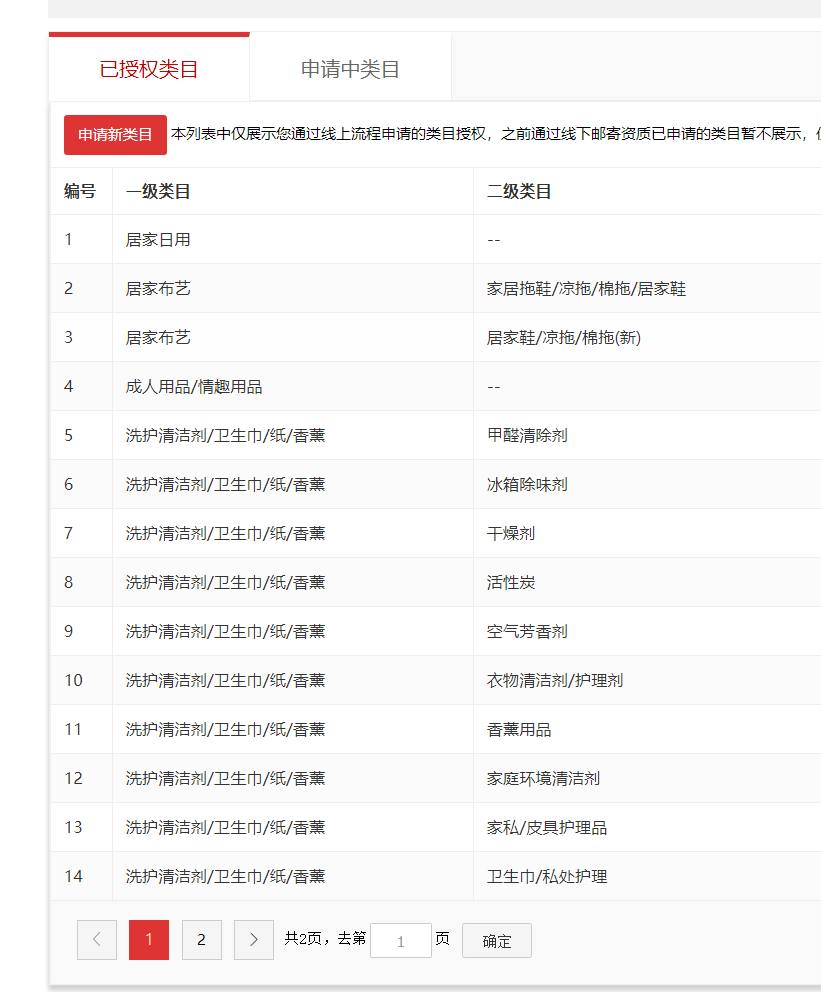Switch to the 已授权类目 tab
This screenshot has height=992, width=821.
149,69
